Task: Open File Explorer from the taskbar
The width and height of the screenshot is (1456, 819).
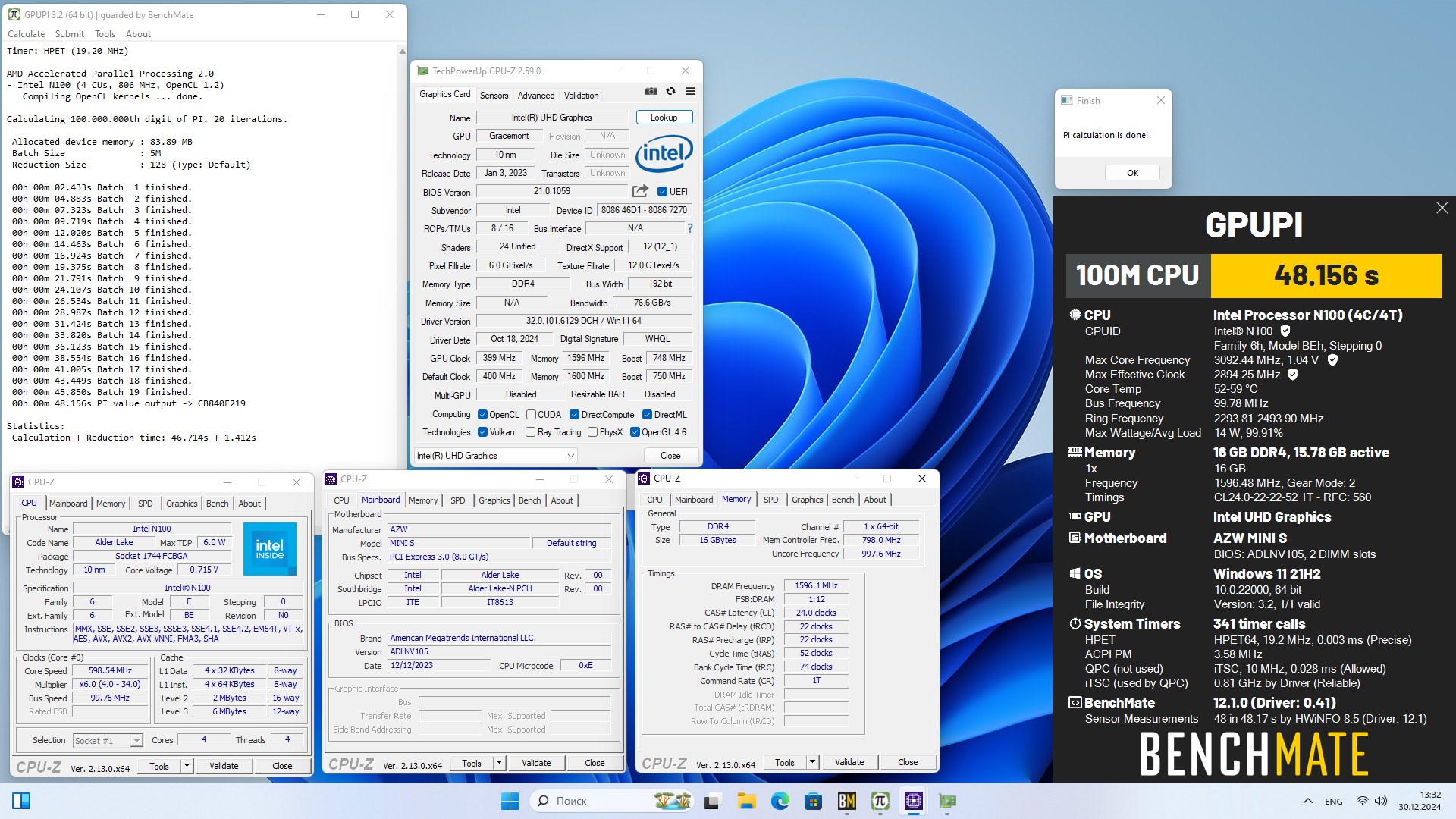Action: click(x=746, y=801)
